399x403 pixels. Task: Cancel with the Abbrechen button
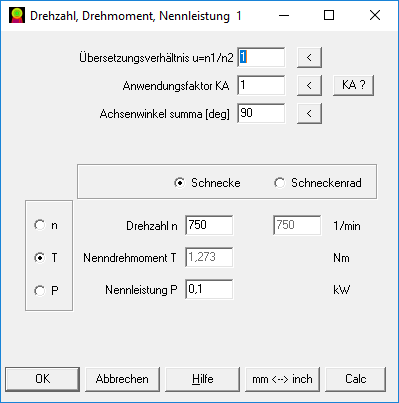122,379
